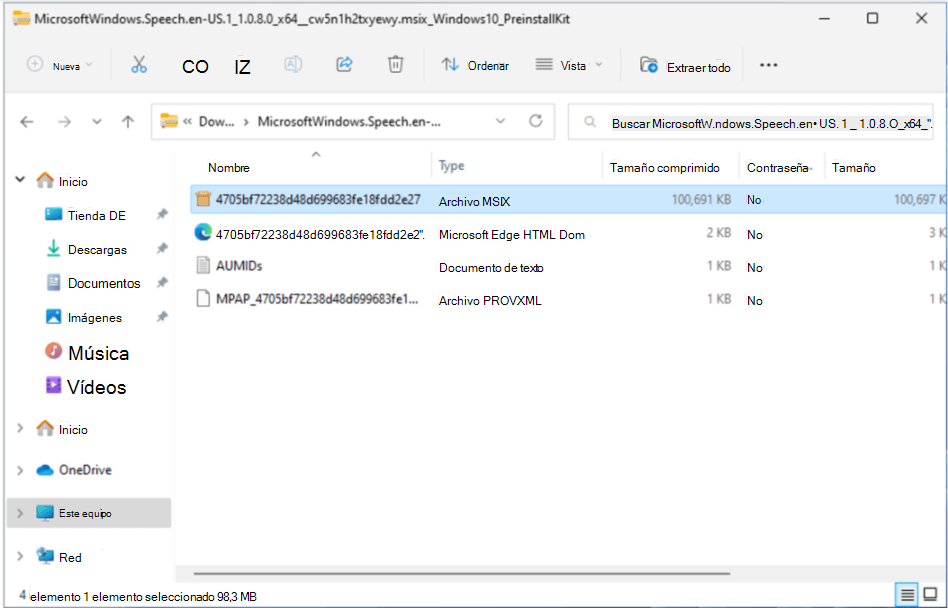Open the Ordenar sort menu
This screenshot has width=948, height=608.
click(x=475, y=65)
